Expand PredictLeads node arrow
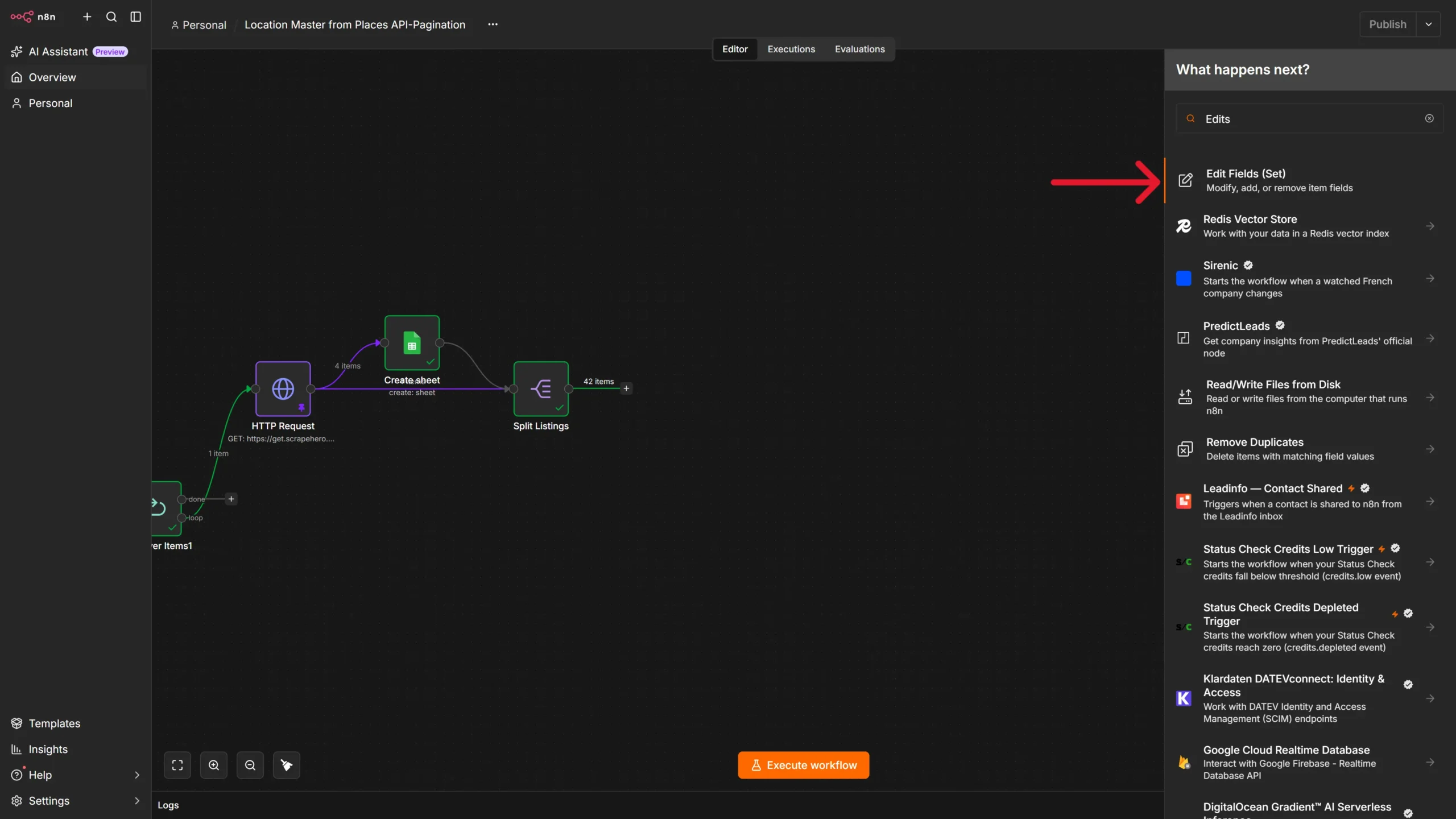Image resolution: width=1456 pixels, height=819 pixels. pos(1430,338)
